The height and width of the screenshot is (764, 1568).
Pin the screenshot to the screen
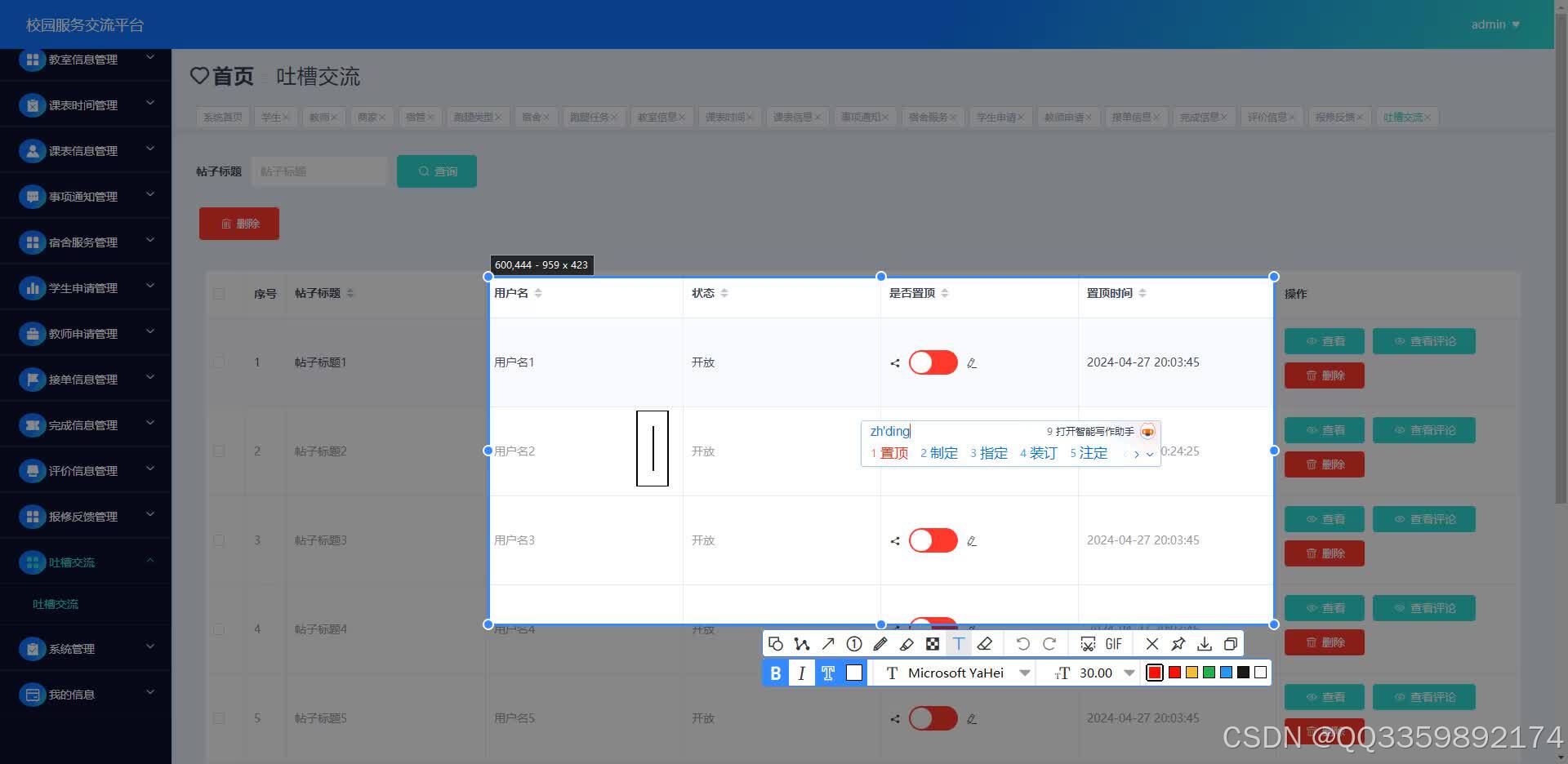pyautogui.click(x=1178, y=644)
